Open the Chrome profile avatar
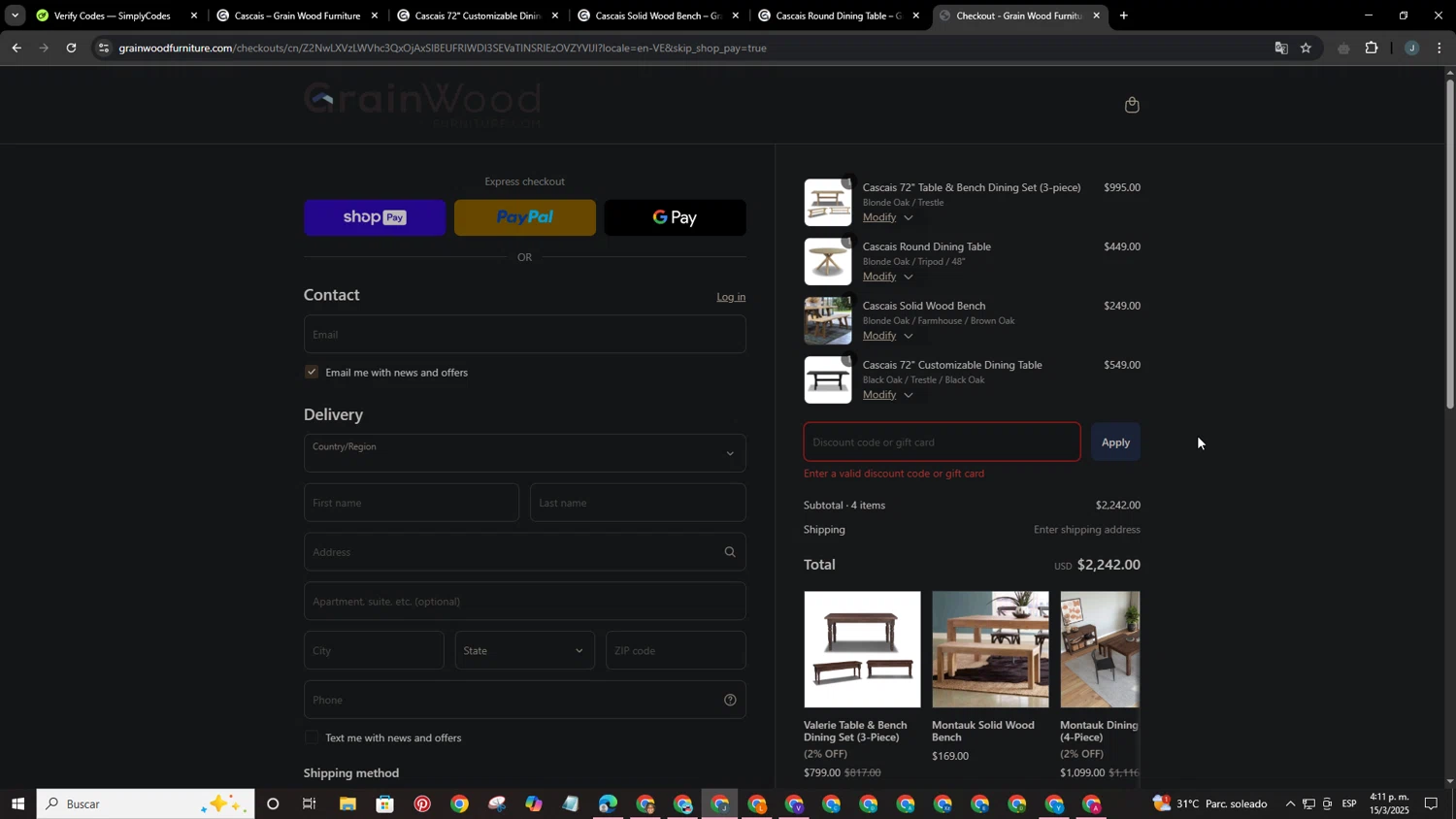Viewport: 1456px width, 819px height. click(x=1411, y=49)
